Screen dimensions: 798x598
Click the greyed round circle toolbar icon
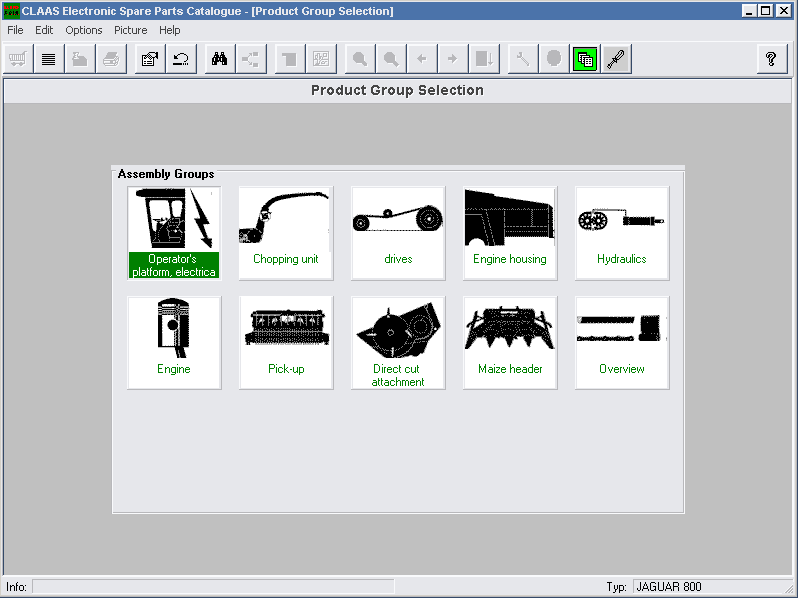[554, 59]
